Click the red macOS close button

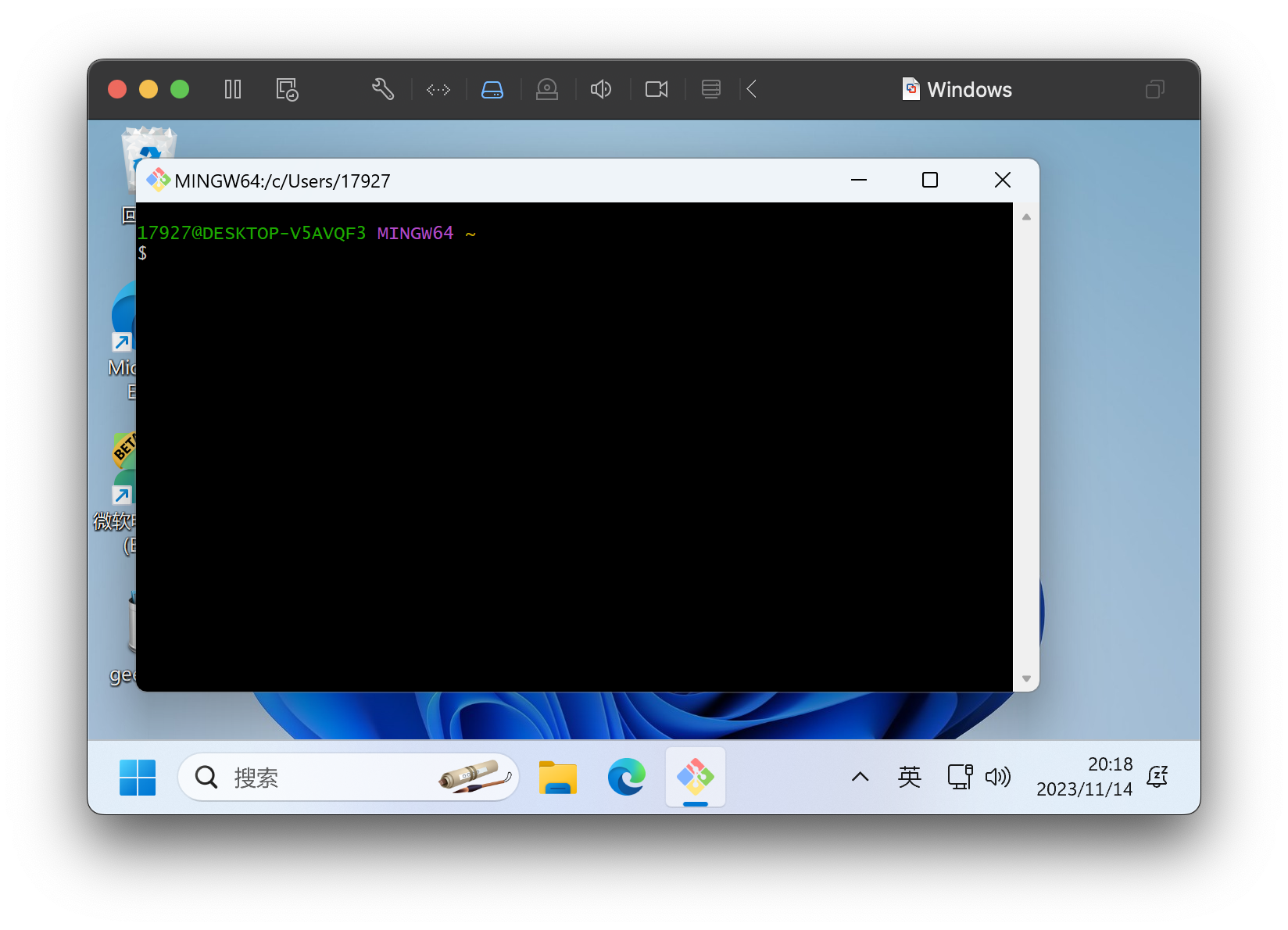(117, 89)
